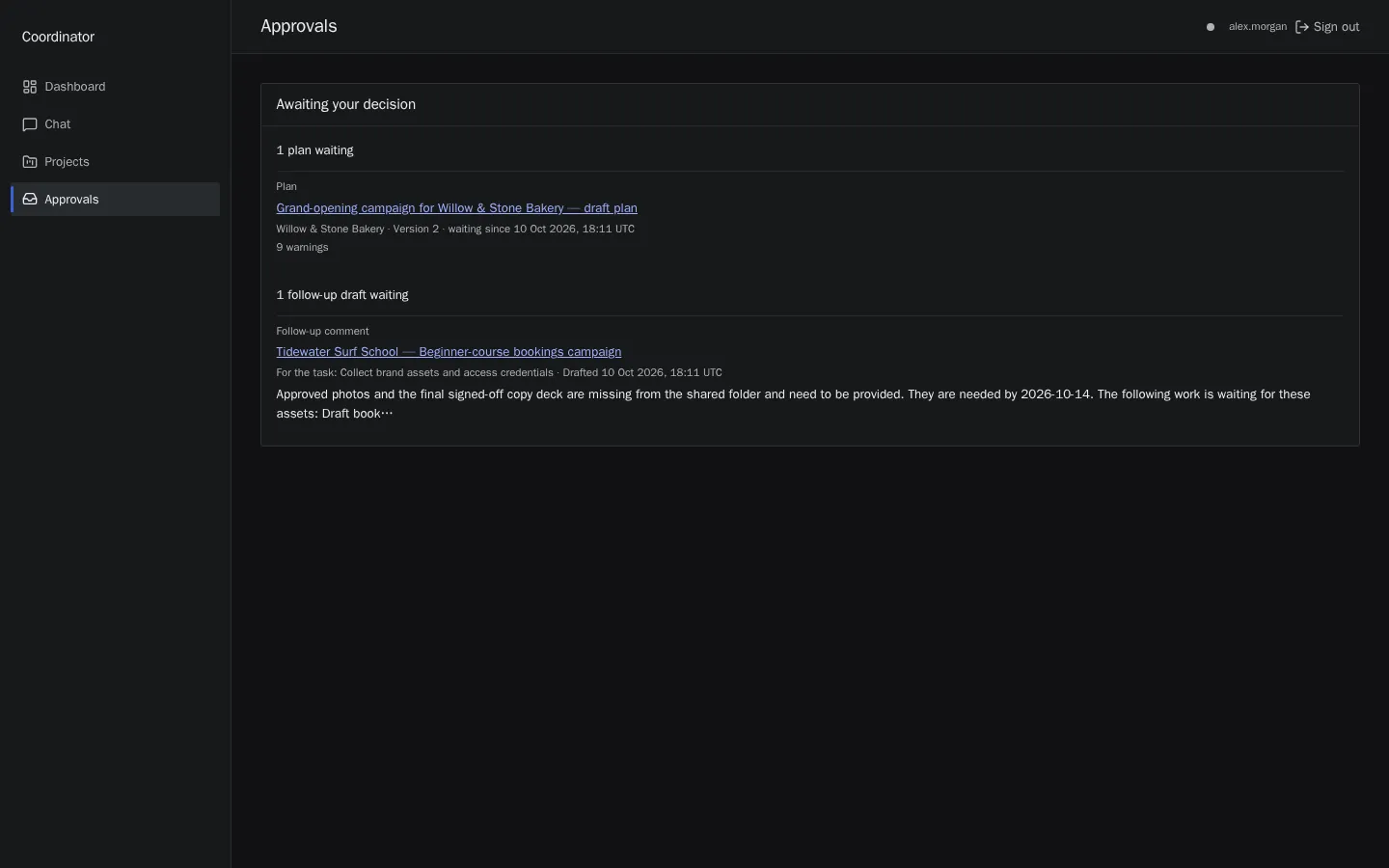Click the Dashboard grid icon

(30, 87)
